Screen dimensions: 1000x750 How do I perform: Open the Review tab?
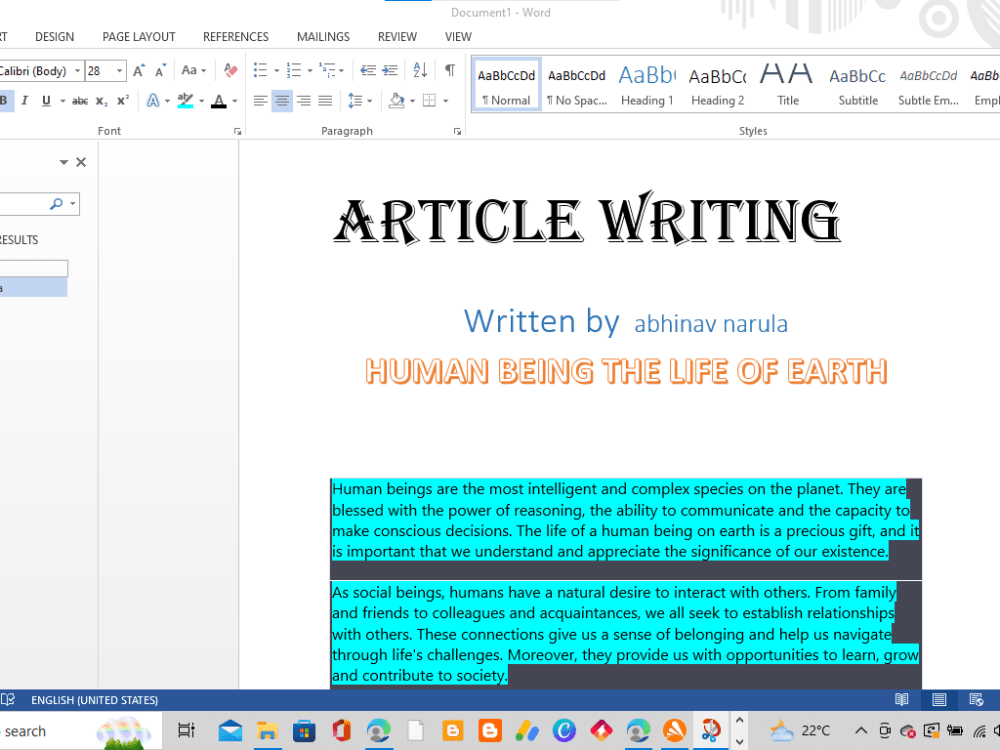point(397,37)
